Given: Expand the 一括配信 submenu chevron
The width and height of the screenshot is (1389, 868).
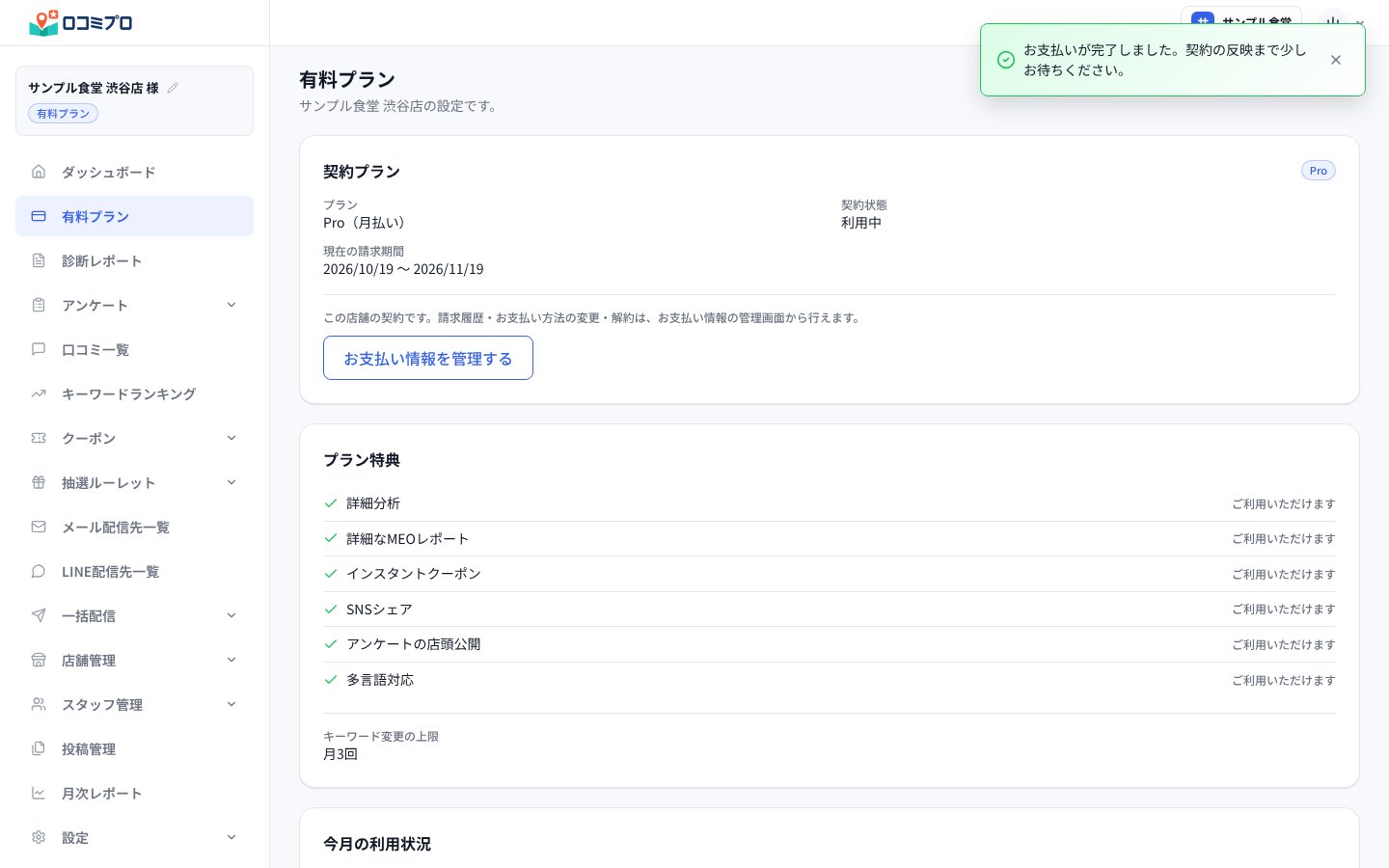Looking at the screenshot, I should coord(231,615).
